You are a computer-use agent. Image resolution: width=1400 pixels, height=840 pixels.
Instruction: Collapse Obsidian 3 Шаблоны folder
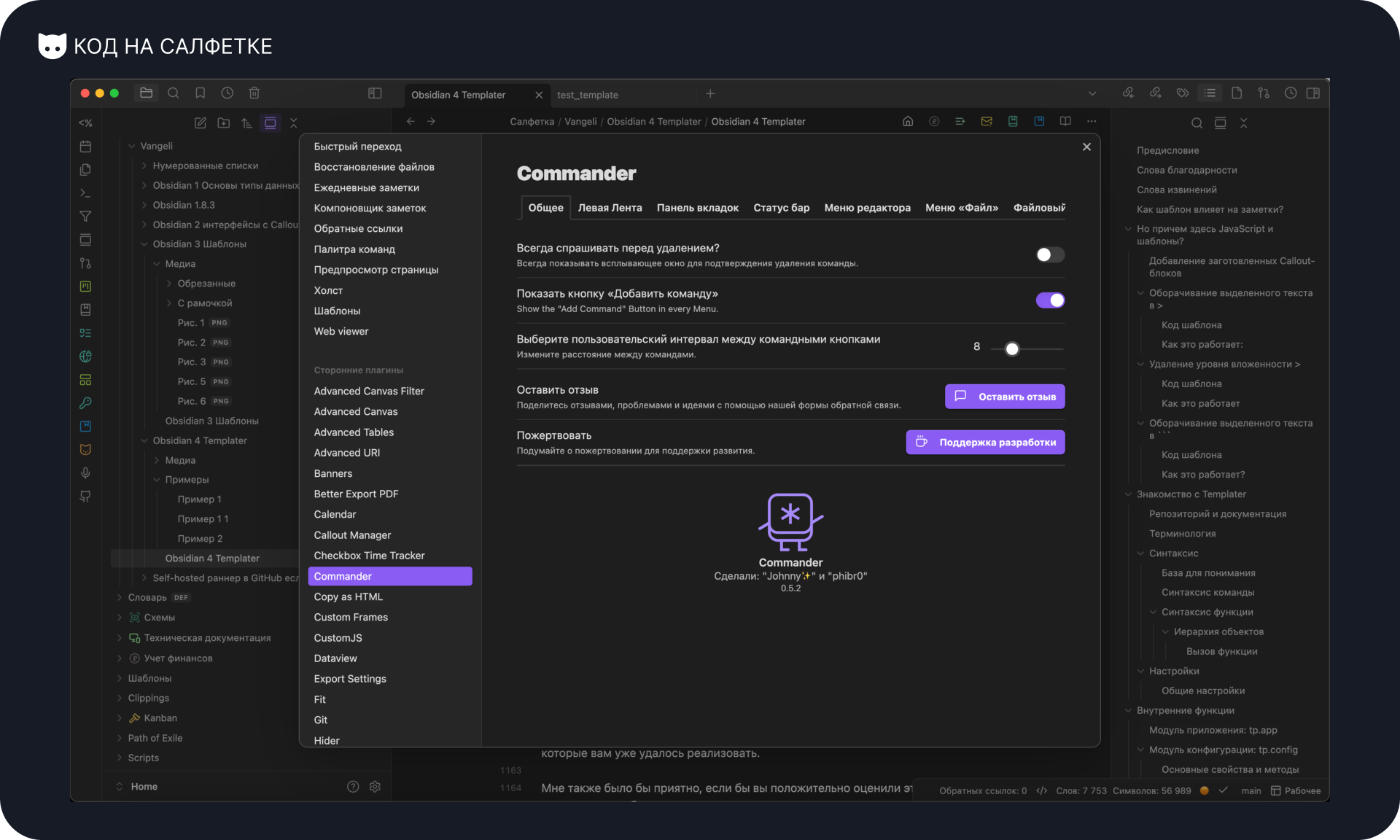point(144,244)
